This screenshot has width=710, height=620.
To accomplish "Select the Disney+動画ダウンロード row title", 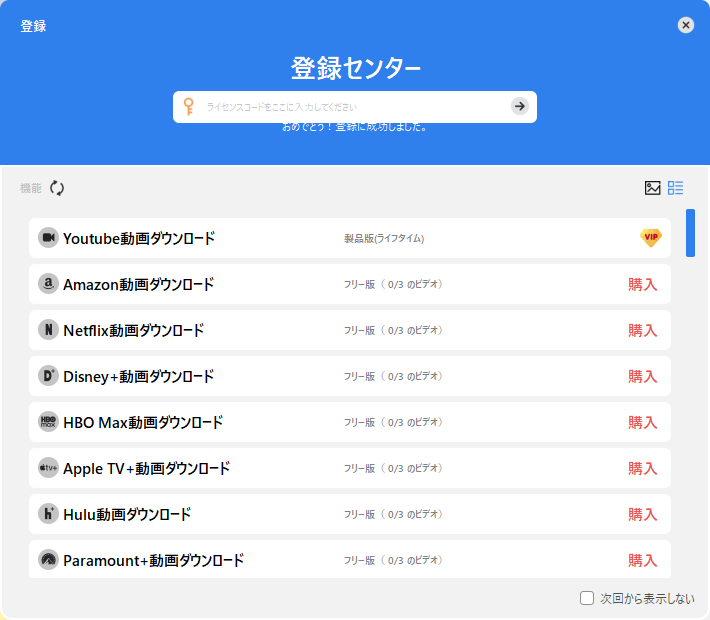I will [139, 376].
